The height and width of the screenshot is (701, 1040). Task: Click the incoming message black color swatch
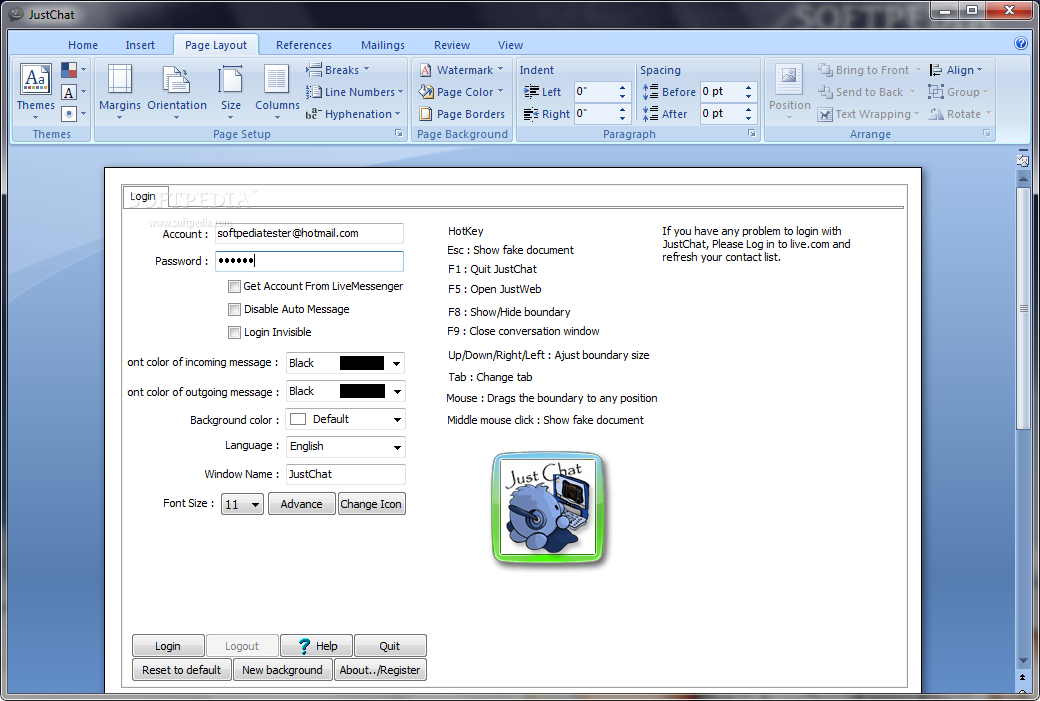pyautogui.click(x=362, y=363)
